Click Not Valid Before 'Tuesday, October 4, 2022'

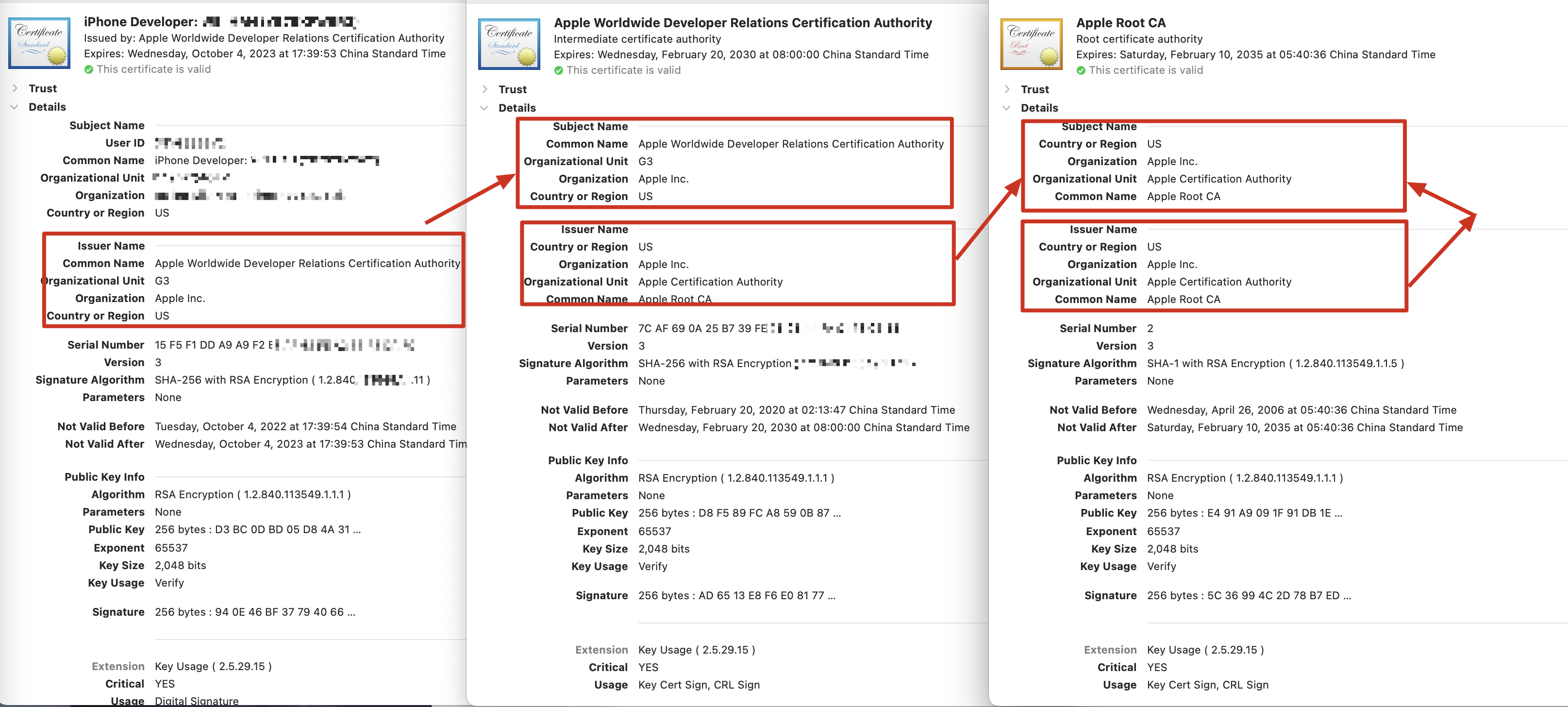pos(305,426)
